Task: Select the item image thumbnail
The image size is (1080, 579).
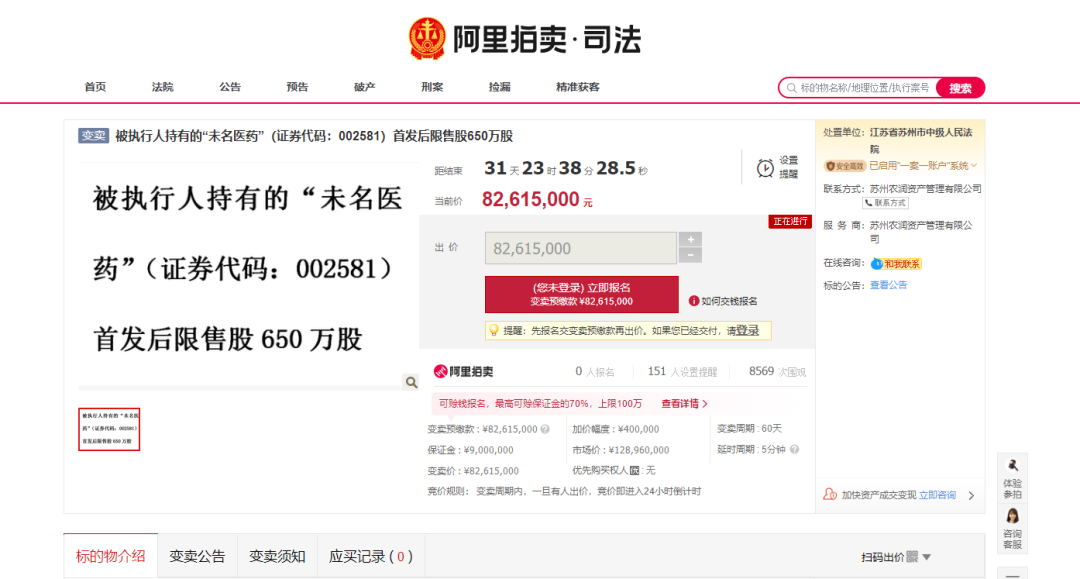Action: pos(109,429)
